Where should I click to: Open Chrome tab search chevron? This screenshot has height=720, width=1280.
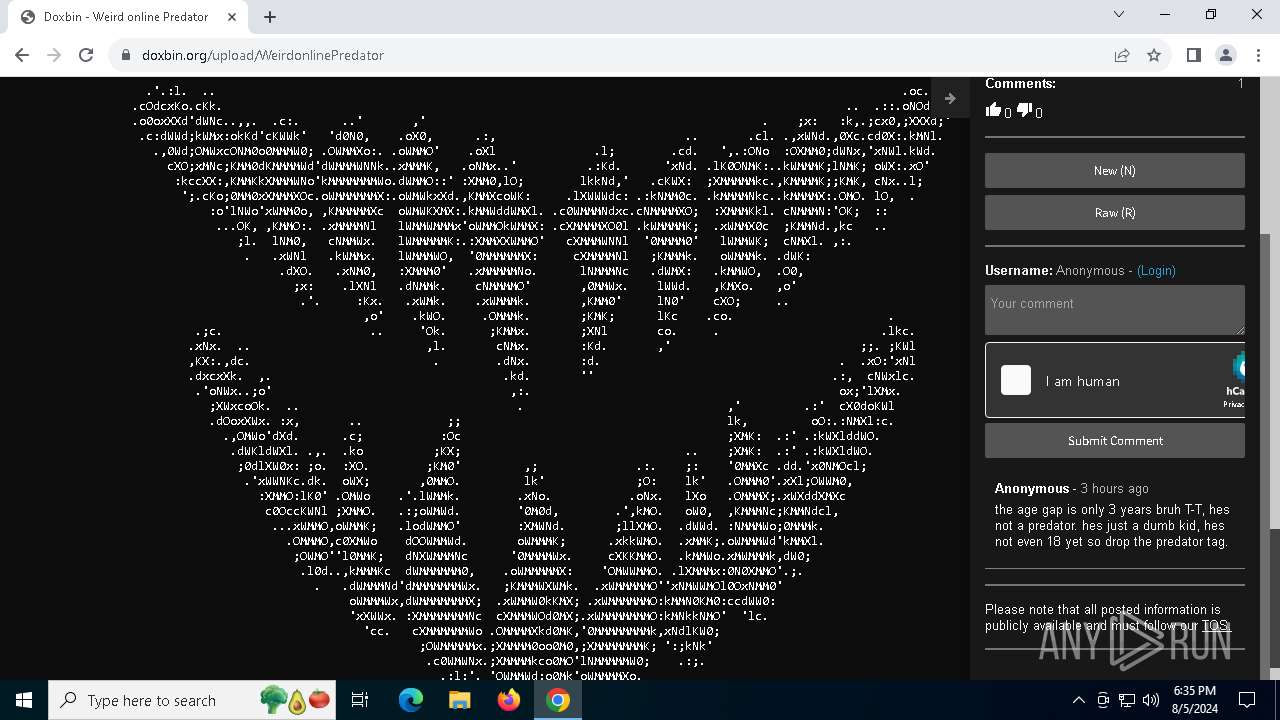click(1119, 15)
